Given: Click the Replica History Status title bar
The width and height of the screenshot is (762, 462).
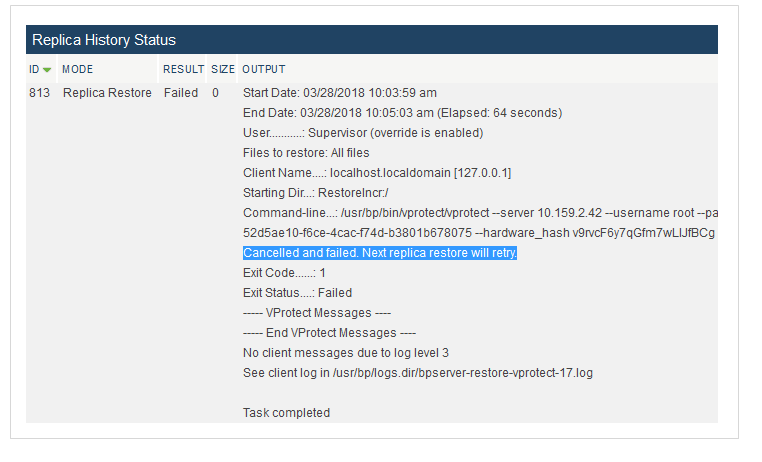Looking at the screenshot, I should pos(372,40).
